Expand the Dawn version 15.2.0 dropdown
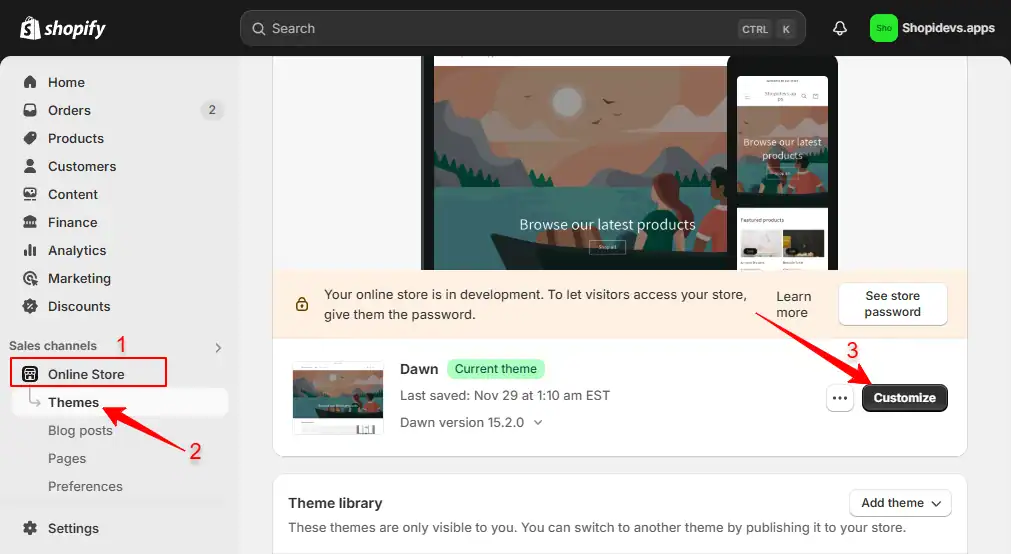 point(538,422)
